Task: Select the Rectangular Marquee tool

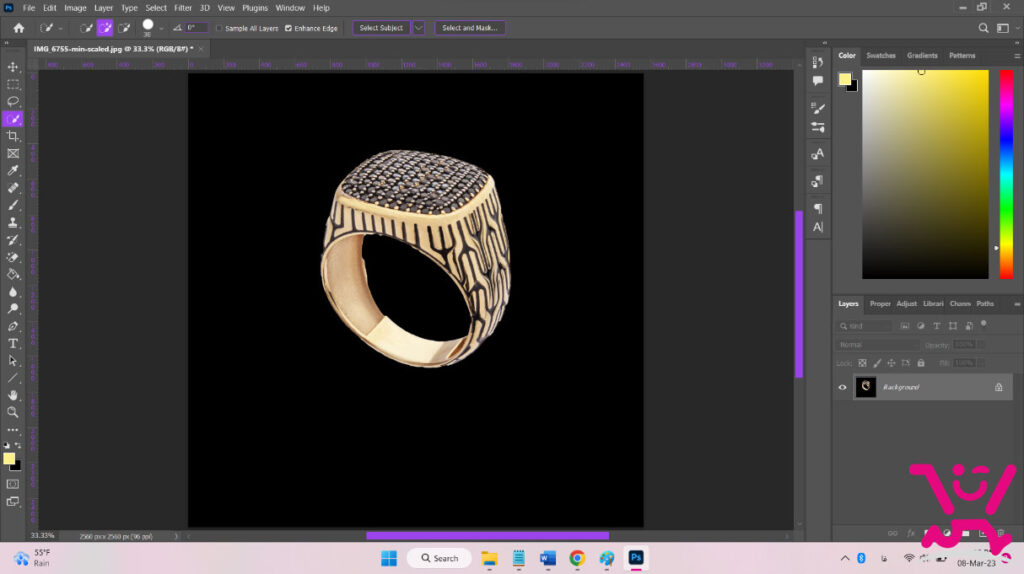Action: [x=13, y=85]
